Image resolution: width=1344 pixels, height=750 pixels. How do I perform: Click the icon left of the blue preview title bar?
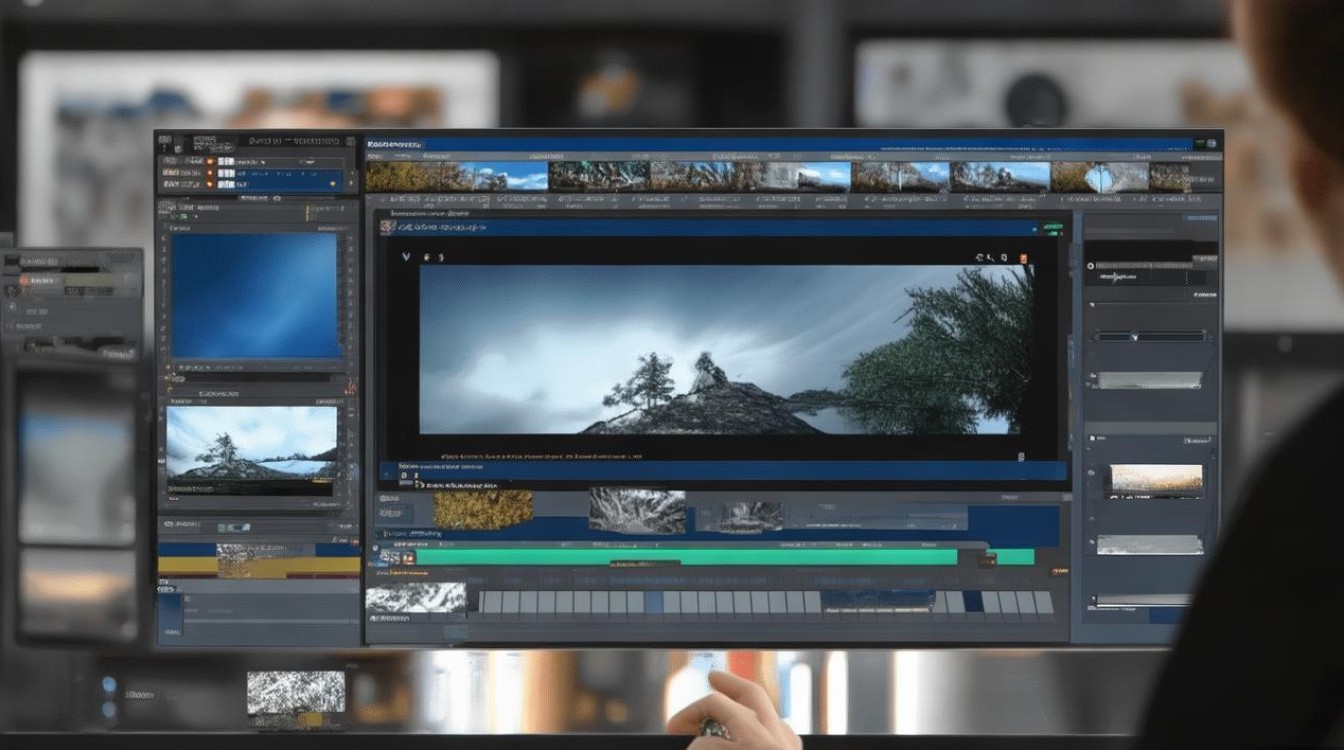386,228
